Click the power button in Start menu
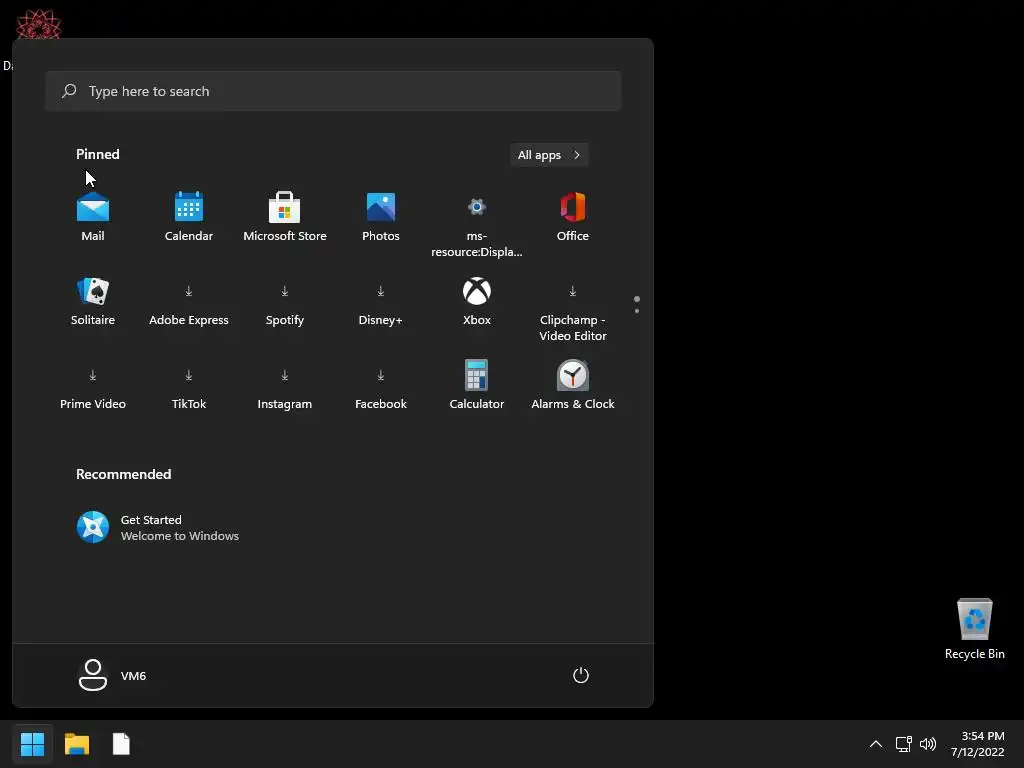The width and height of the screenshot is (1024, 768). click(581, 675)
